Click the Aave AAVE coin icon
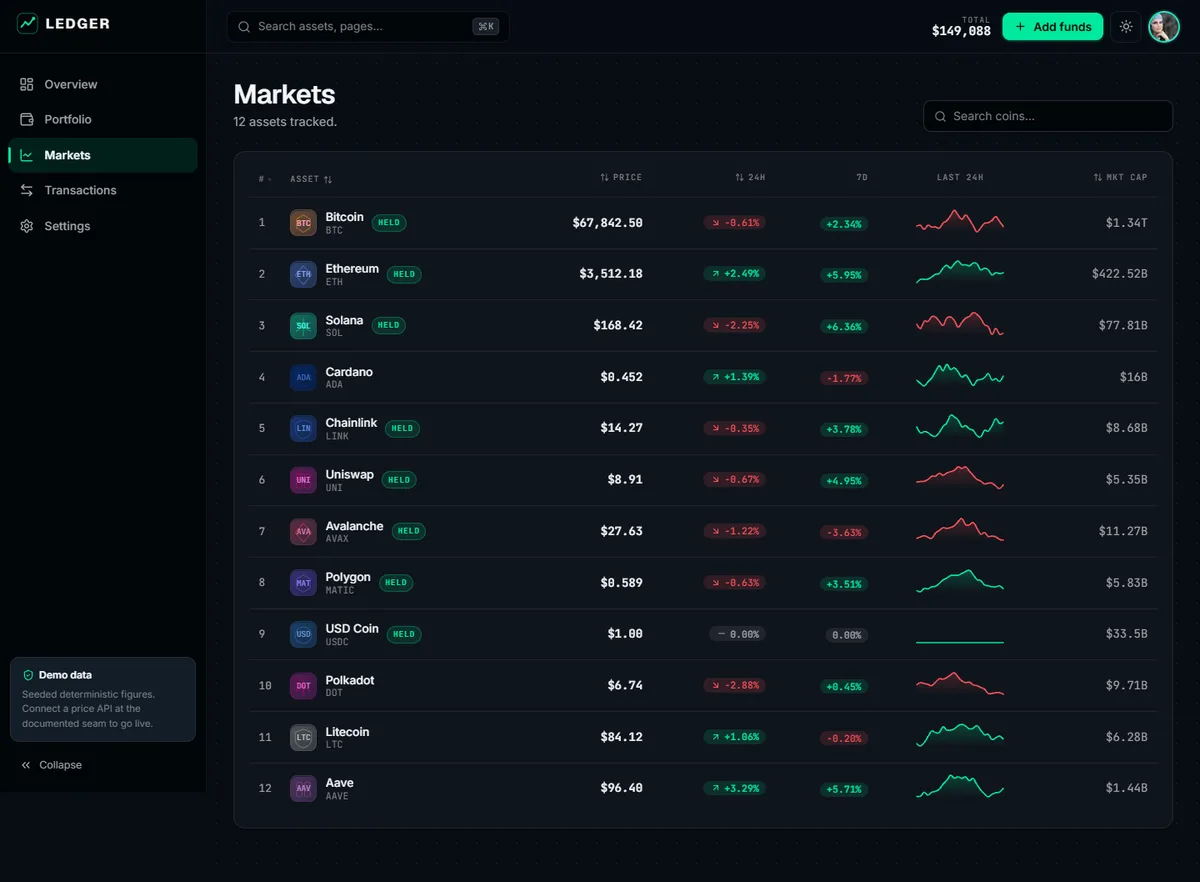This screenshot has width=1200, height=882. [303, 788]
